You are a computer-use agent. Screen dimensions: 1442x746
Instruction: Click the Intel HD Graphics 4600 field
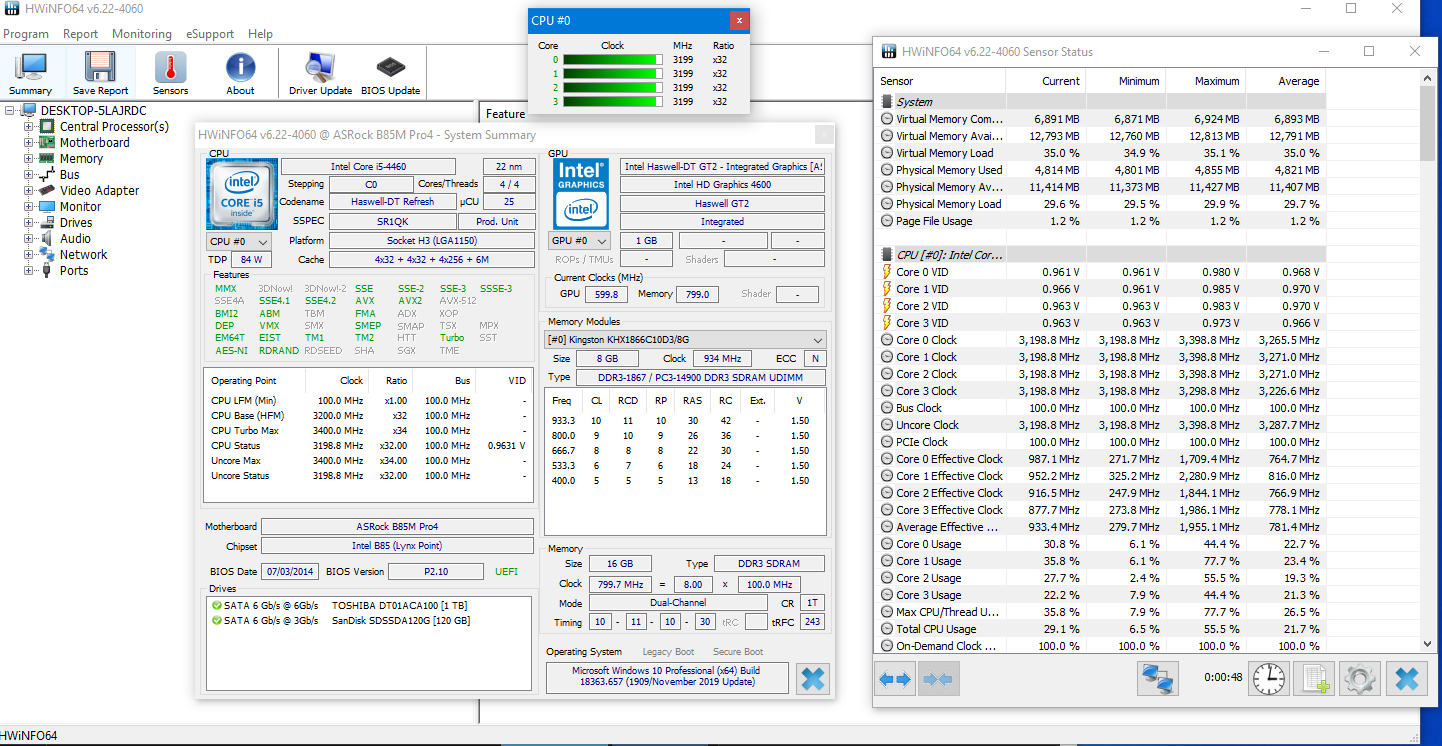coord(722,185)
